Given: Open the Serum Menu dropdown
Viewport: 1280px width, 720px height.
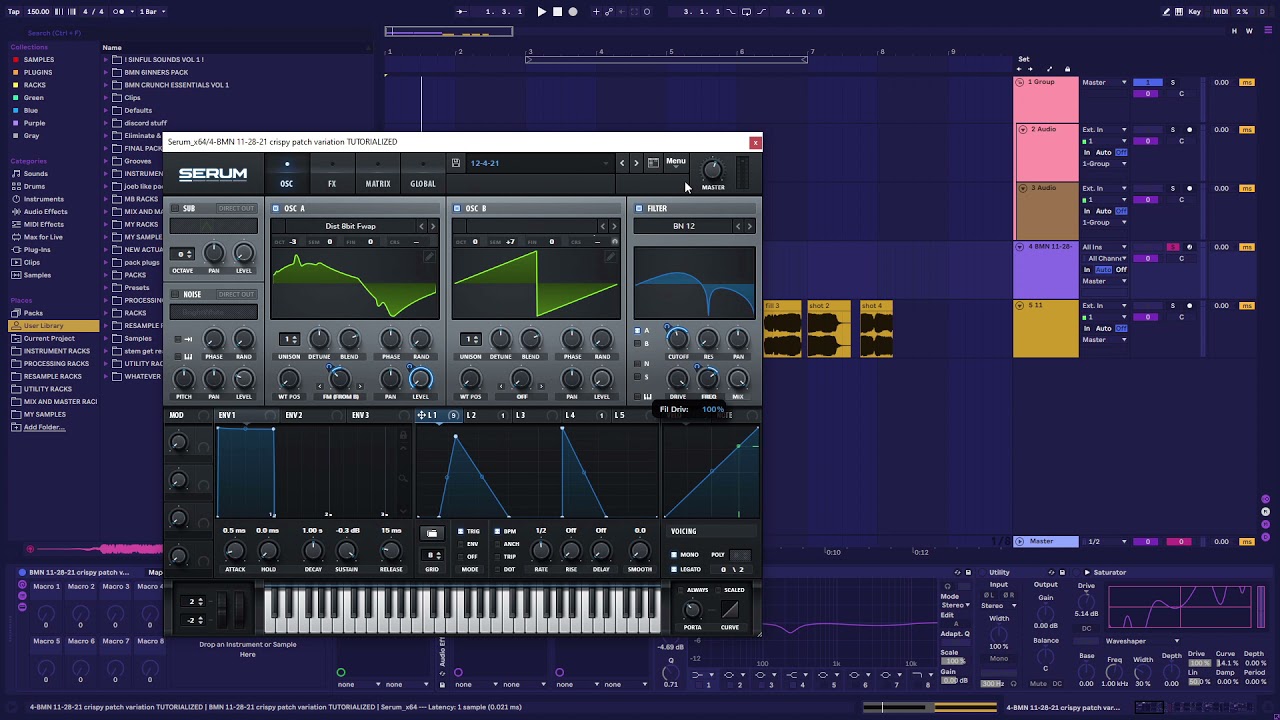Looking at the screenshot, I should 676,162.
